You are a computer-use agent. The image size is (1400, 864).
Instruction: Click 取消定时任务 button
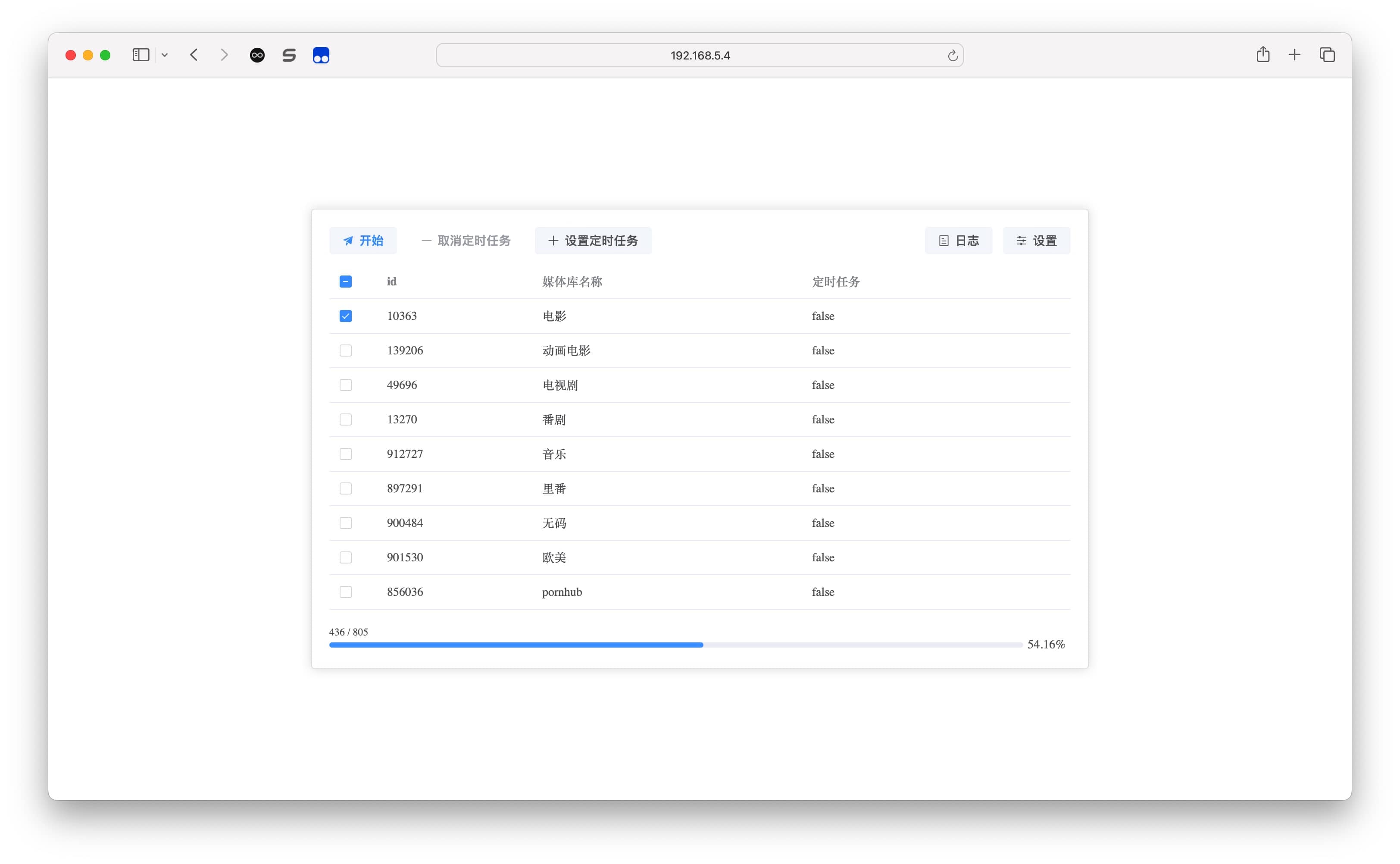pos(466,241)
